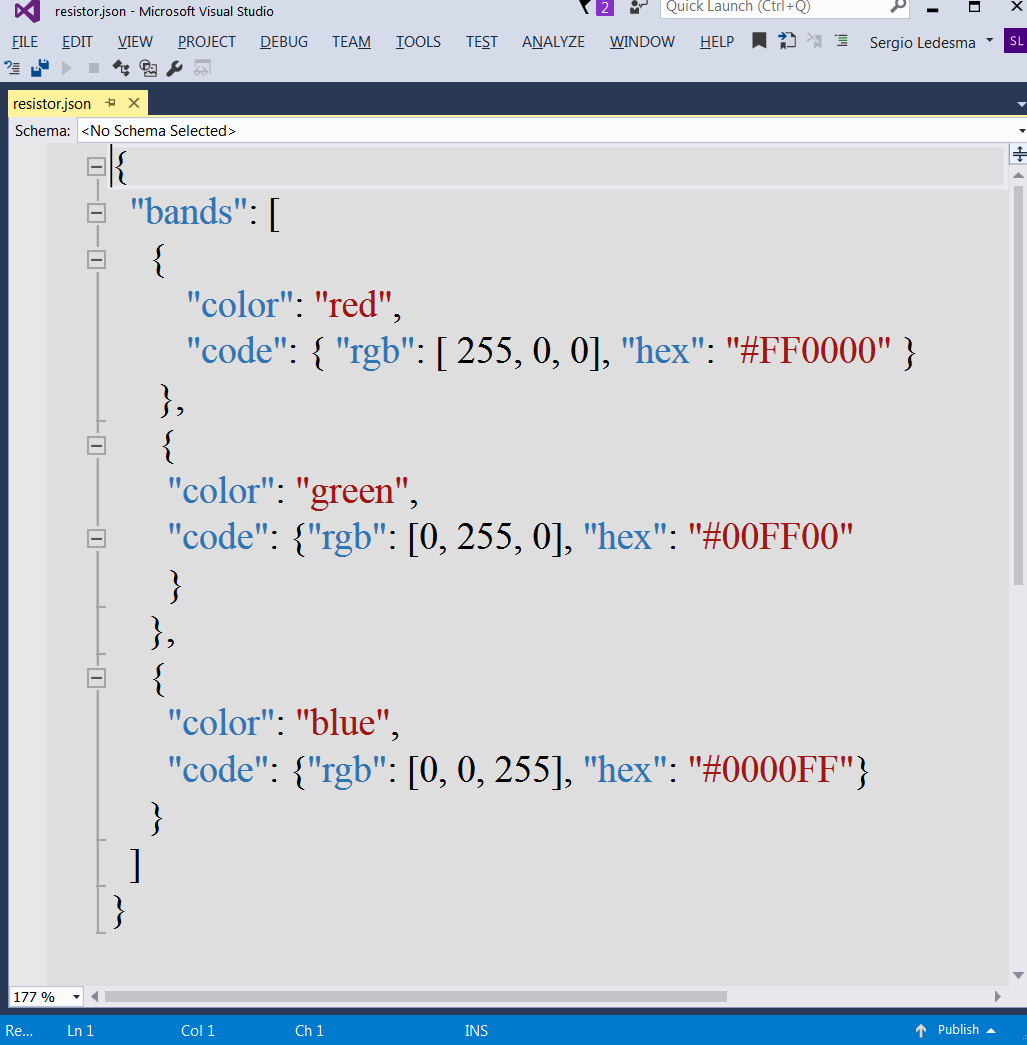Click the "green" color string value
This screenshot has width=1027, height=1045.
coord(352,491)
